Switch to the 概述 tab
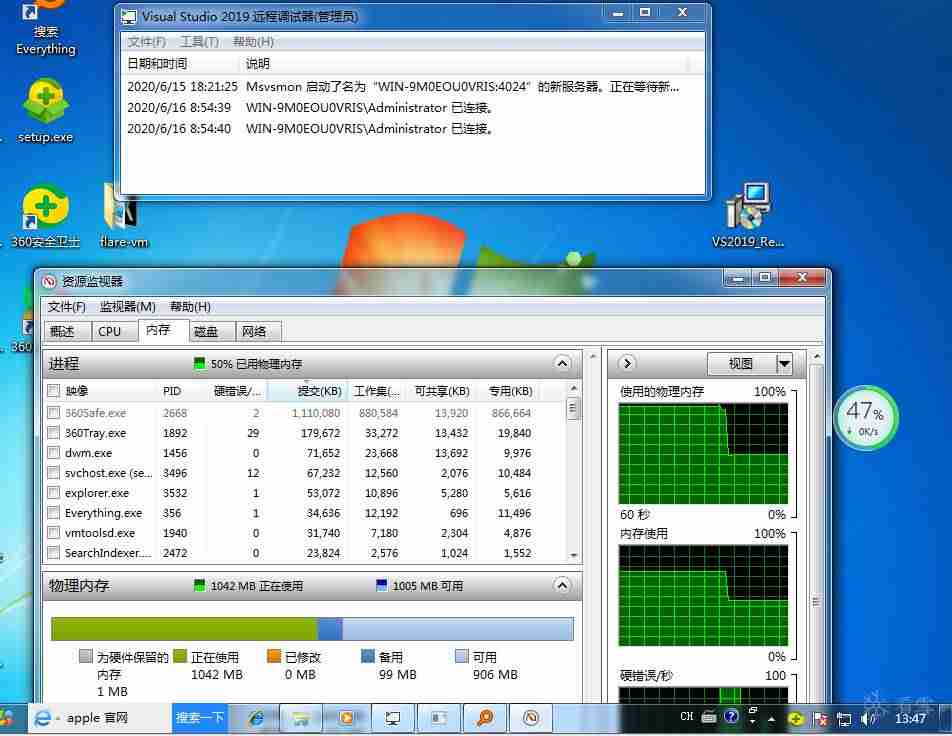 click(67, 332)
